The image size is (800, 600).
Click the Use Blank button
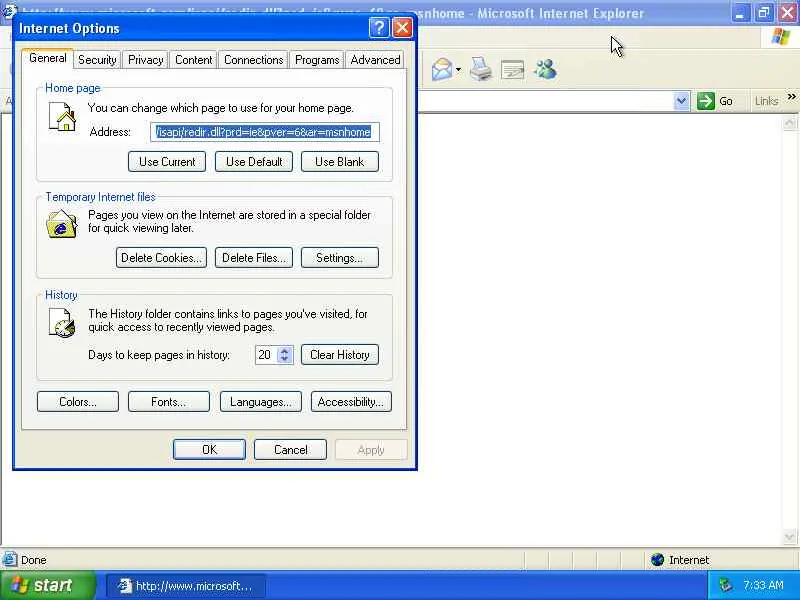(x=340, y=162)
